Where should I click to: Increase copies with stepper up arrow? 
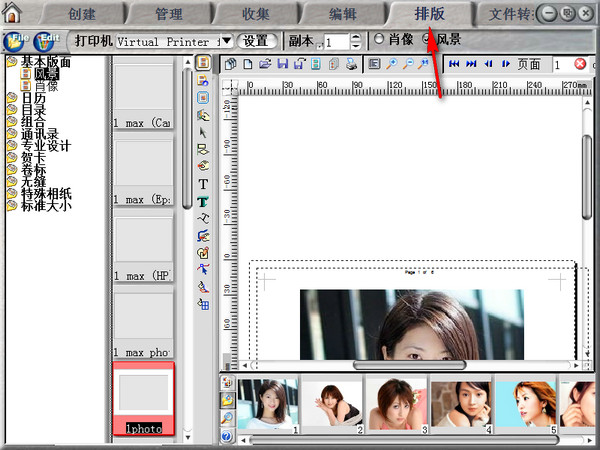tap(355, 36)
